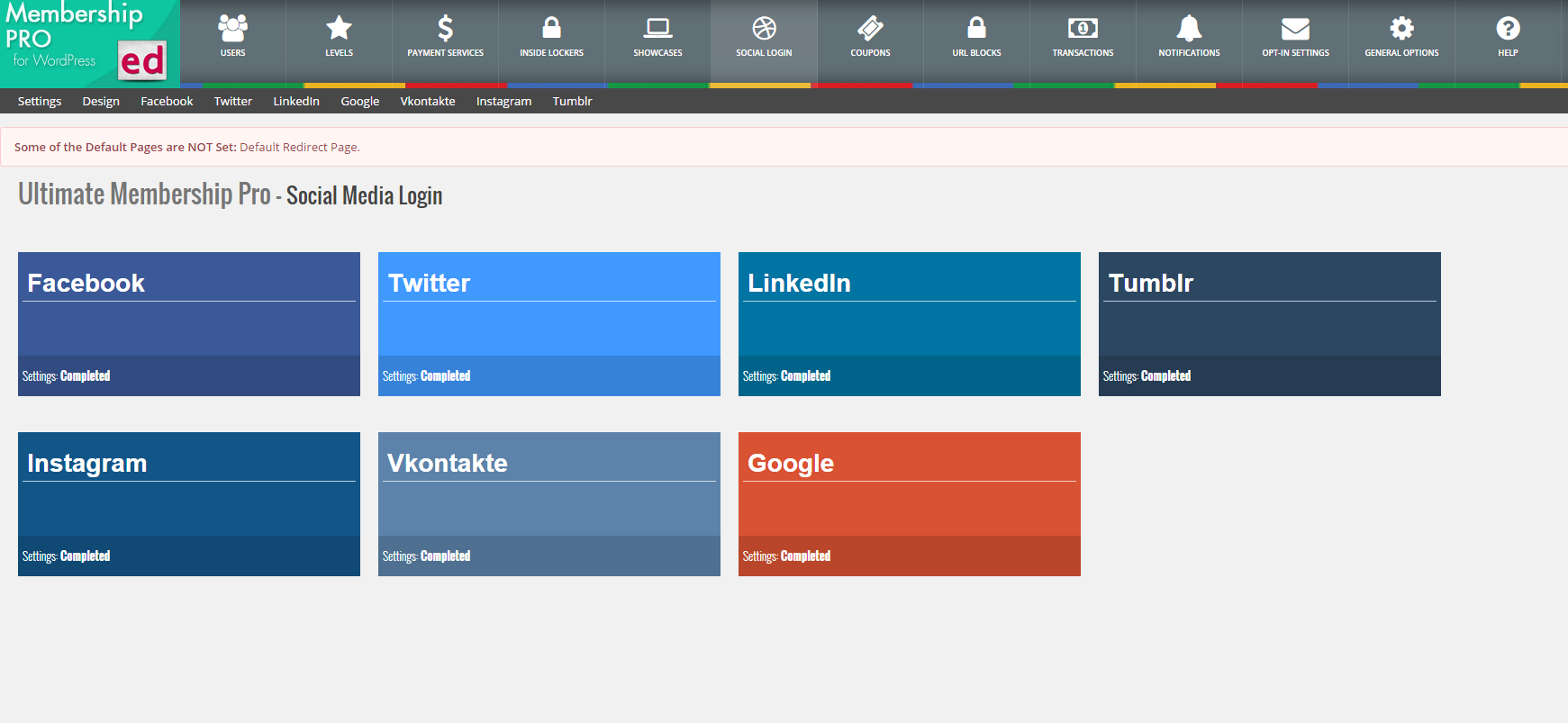The height and width of the screenshot is (723, 1568).
Task: Open General Options gear icon
Action: tap(1401, 29)
